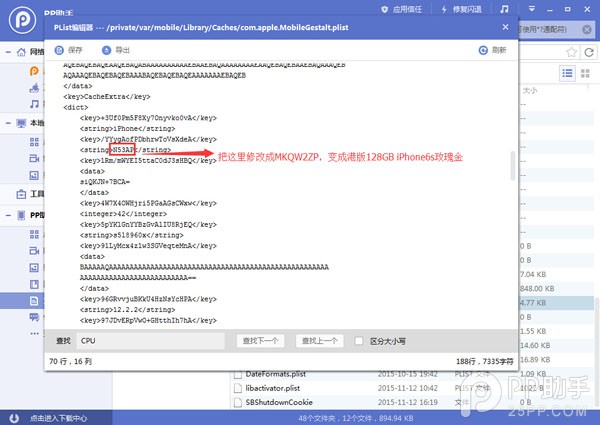600x425 pixels.
Task: Click the siQKJN+7BCA= data line
Action: coord(105,182)
